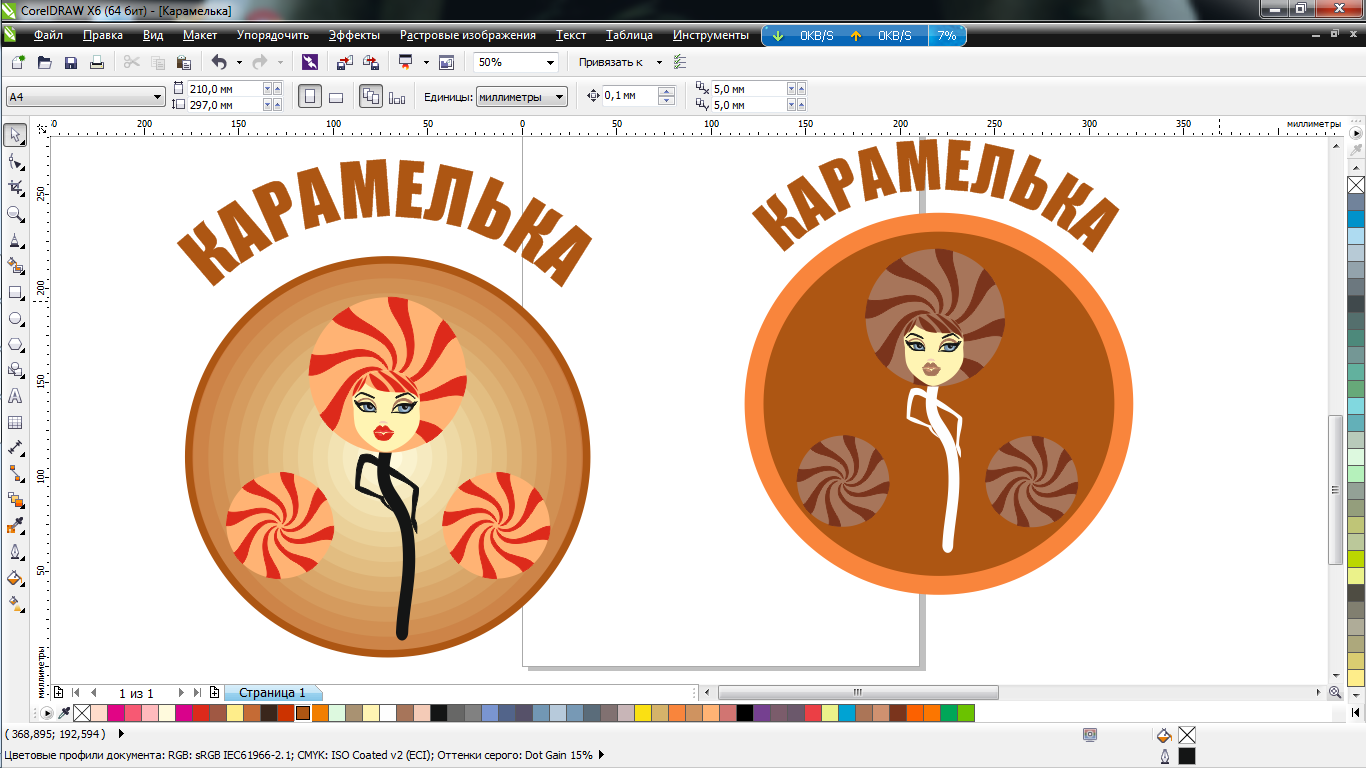Set portrait page orientation
1366x768 pixels.
point(310,96)
